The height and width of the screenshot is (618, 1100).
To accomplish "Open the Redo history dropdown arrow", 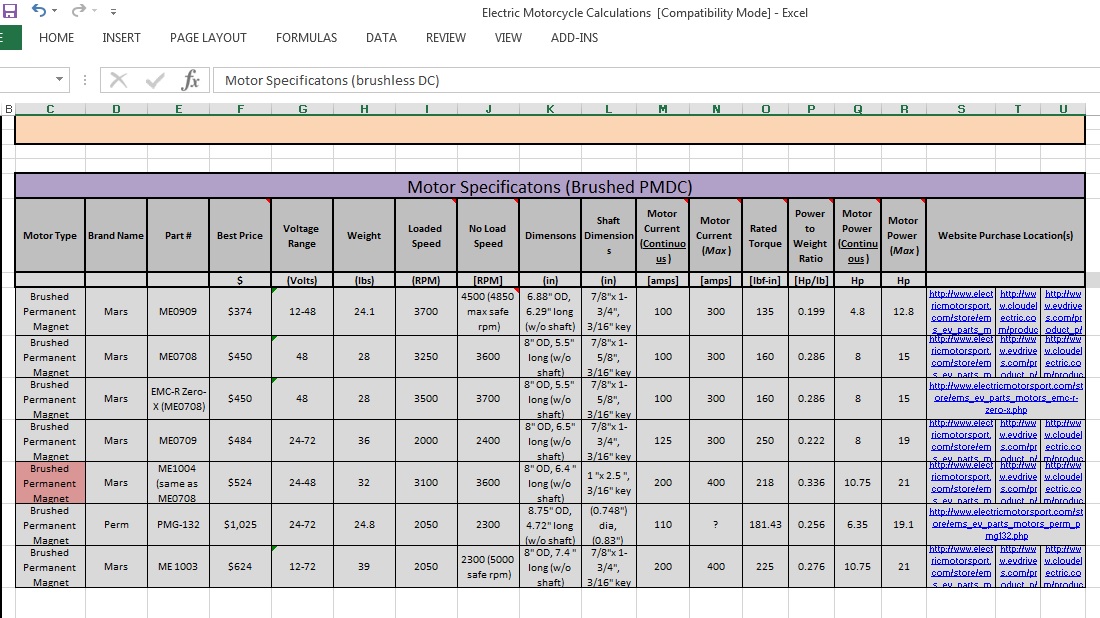I will [95, 11].
